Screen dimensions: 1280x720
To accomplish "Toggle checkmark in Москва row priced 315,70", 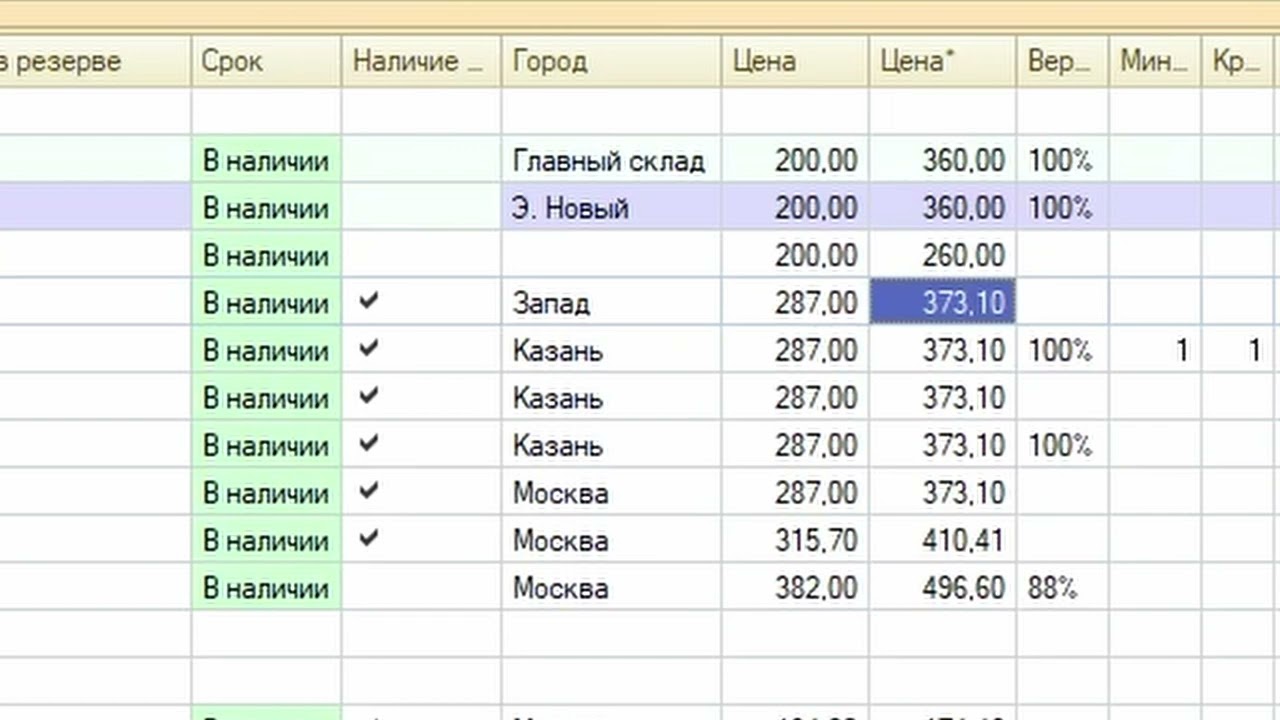I will 369,538.
